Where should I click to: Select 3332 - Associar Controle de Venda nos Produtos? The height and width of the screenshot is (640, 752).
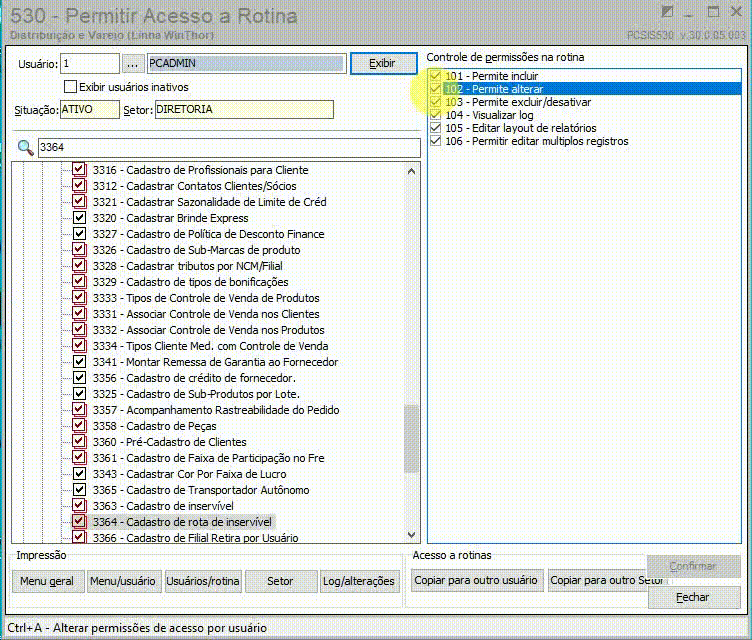[x=209, y=330]
